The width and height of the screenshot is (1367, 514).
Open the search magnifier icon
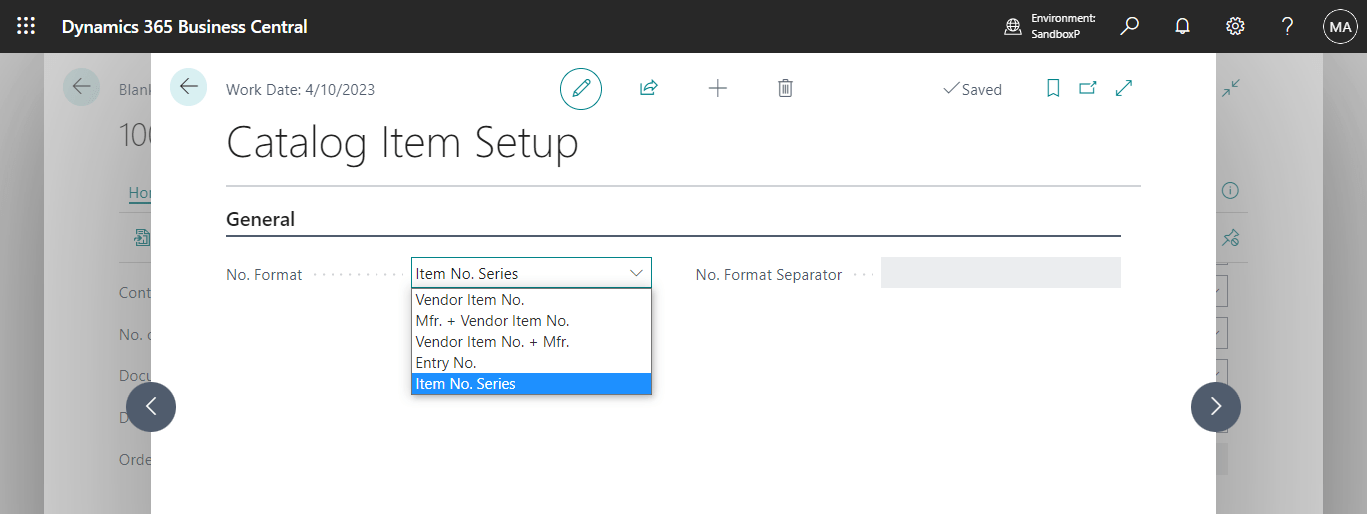click(1130, 26)
